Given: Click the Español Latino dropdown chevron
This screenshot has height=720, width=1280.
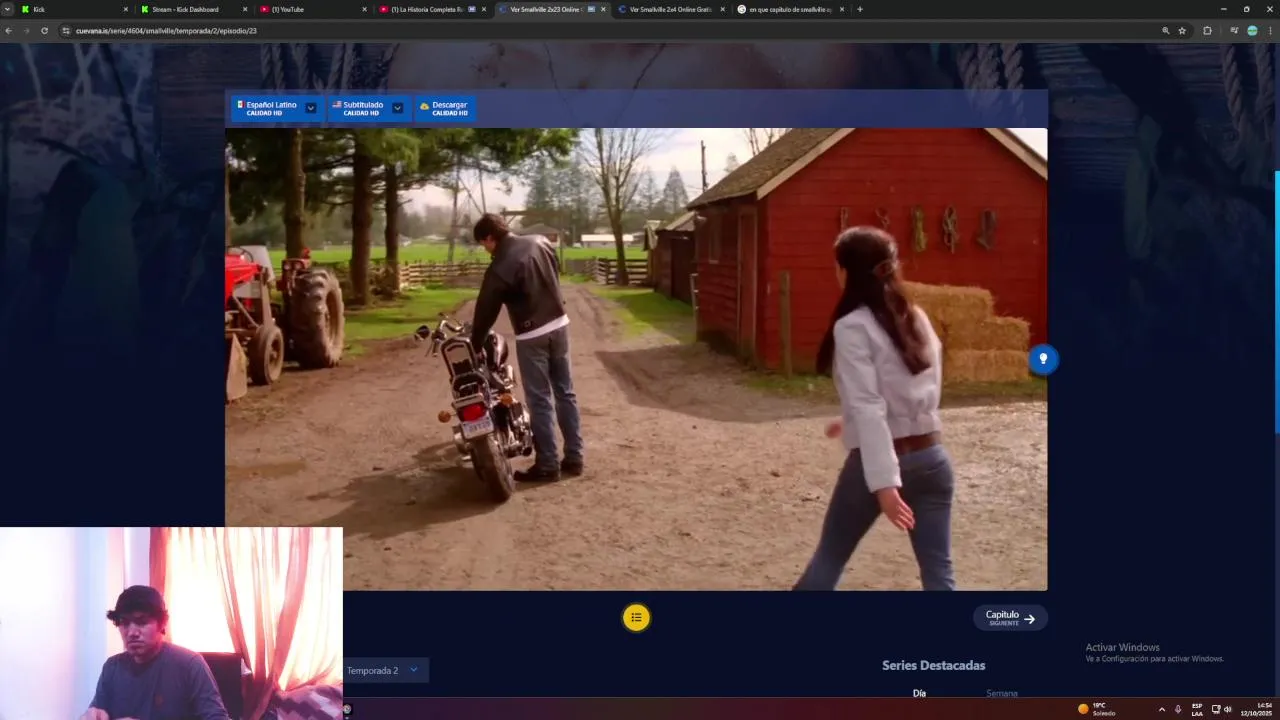Looking at the screenshot, I should tap(311, 108).
